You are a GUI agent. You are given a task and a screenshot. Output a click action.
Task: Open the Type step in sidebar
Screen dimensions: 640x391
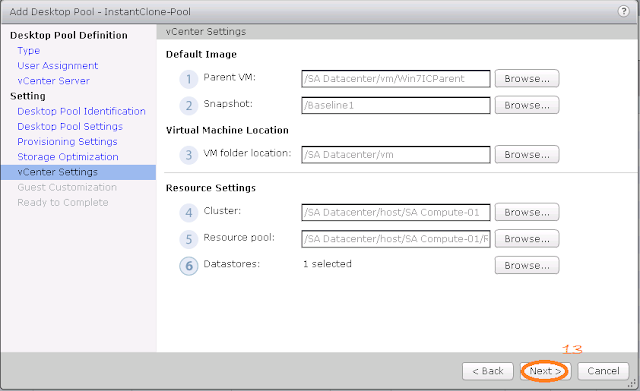(x=29, y=51)
